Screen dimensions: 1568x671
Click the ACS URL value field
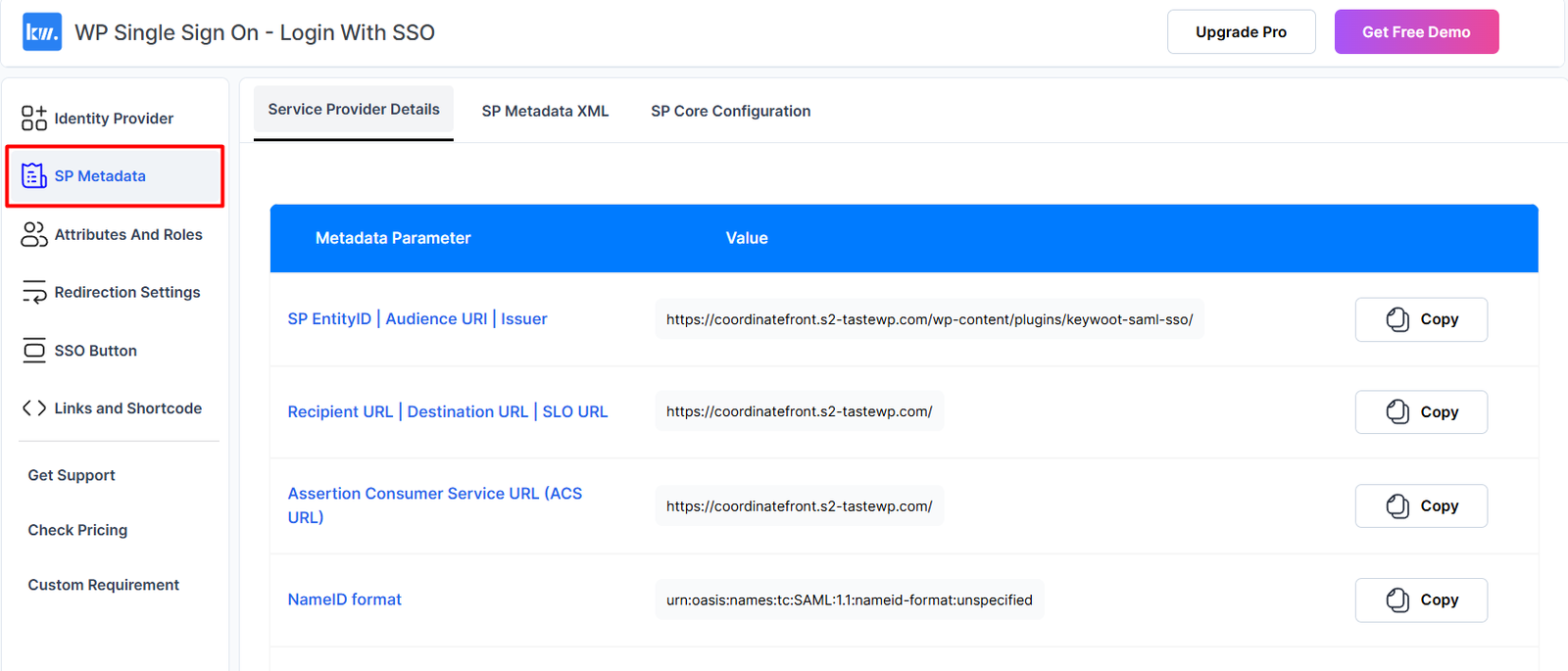[800, 506]
